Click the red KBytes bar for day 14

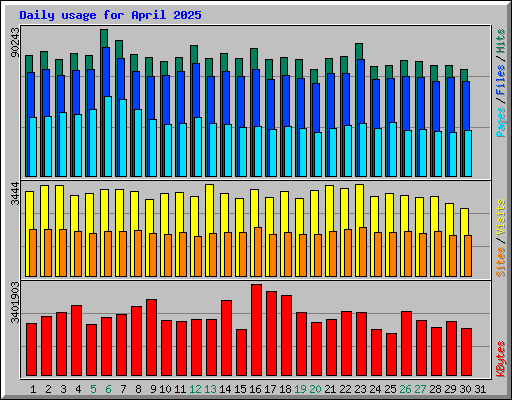tap(226, 338)
